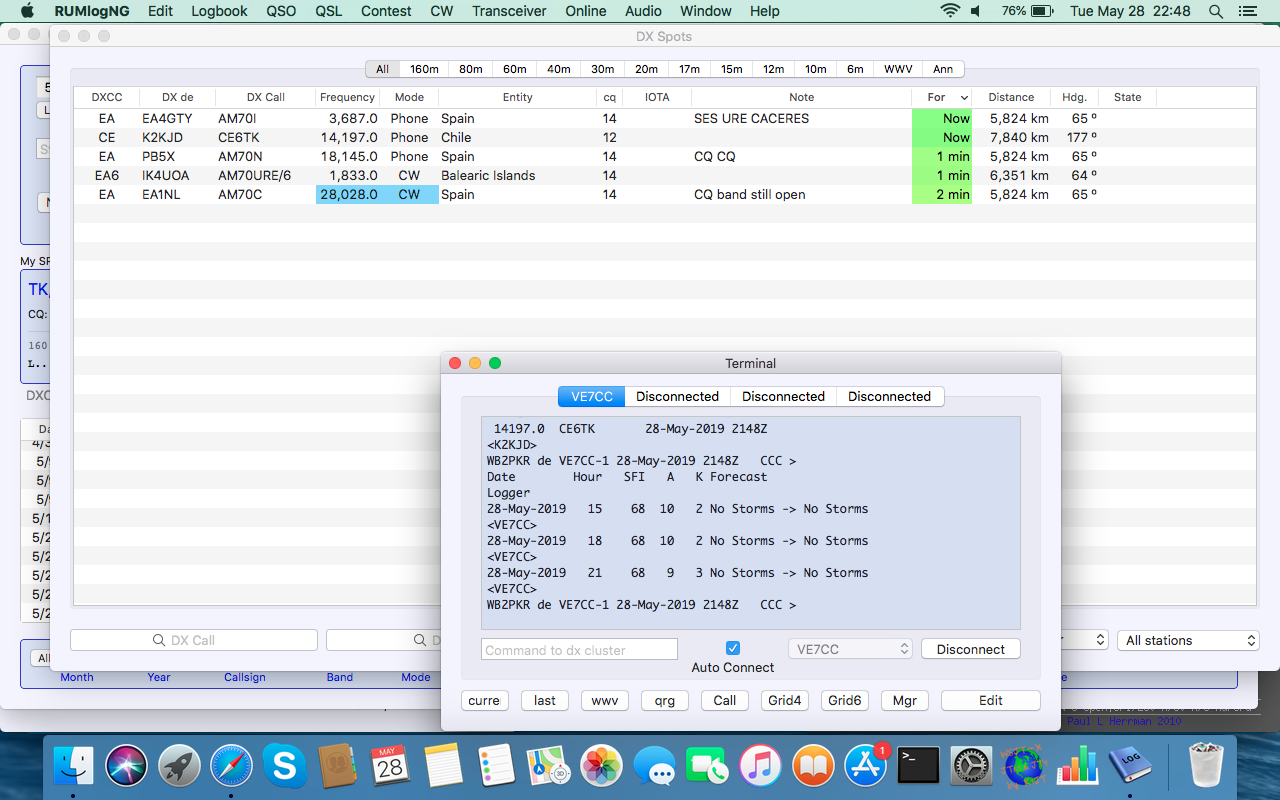Open Reminders app in the dock
1280x800 pixels.
496,767
